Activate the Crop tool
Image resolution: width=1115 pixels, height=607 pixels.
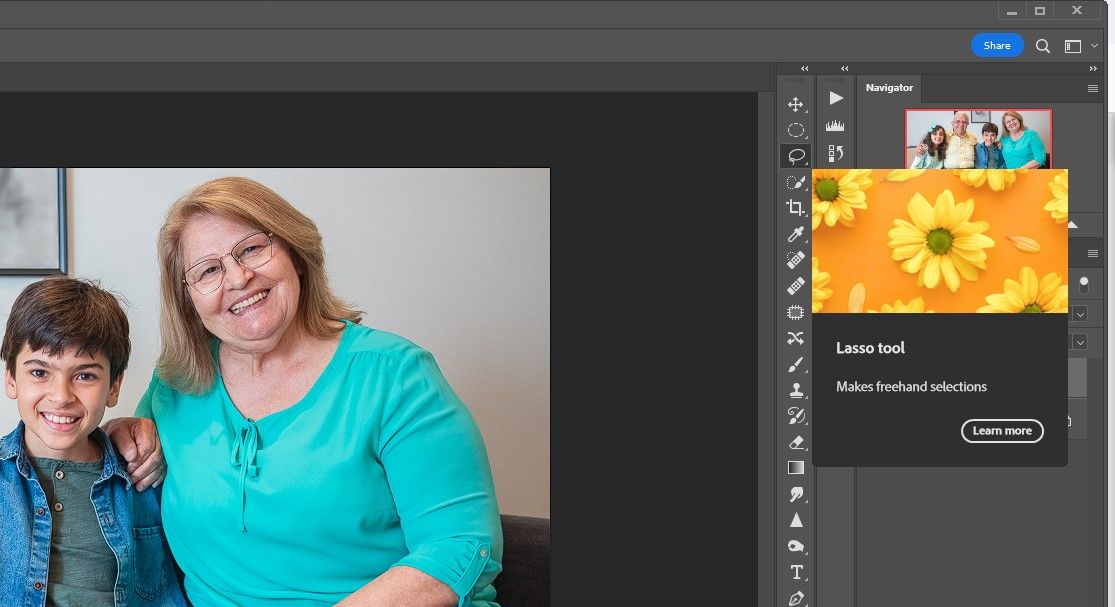tap(796, 208)
